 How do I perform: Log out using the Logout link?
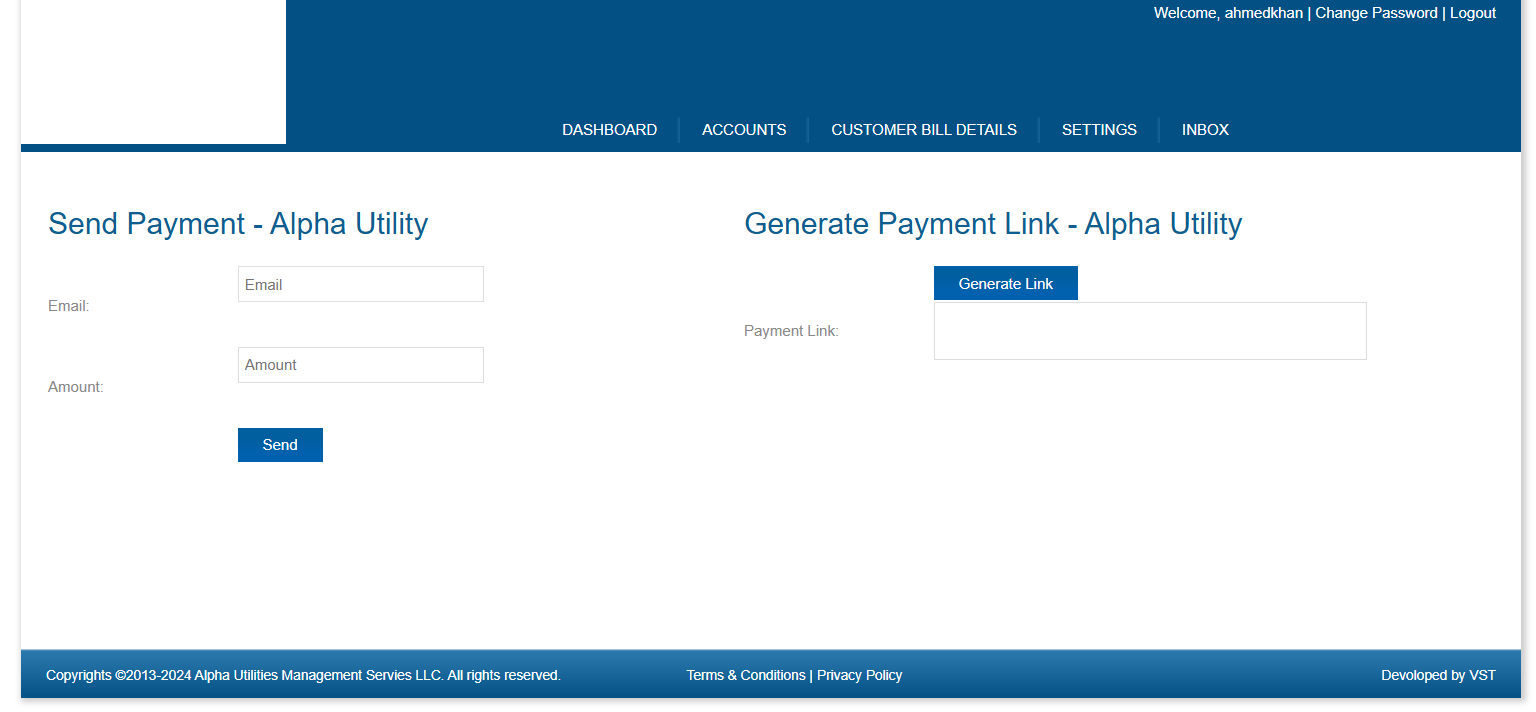coord(1472,13)
